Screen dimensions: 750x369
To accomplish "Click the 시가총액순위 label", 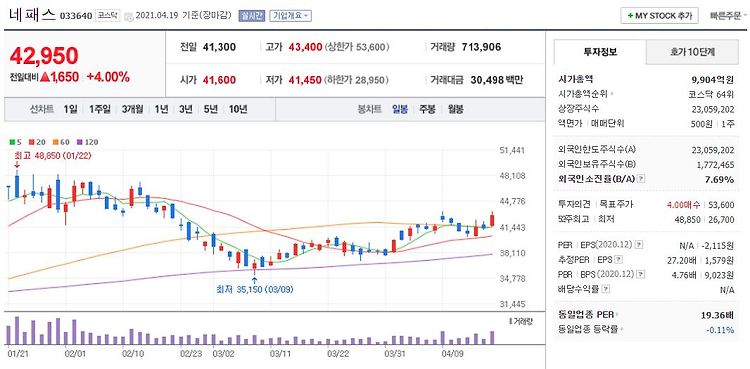I will point(583,94).
